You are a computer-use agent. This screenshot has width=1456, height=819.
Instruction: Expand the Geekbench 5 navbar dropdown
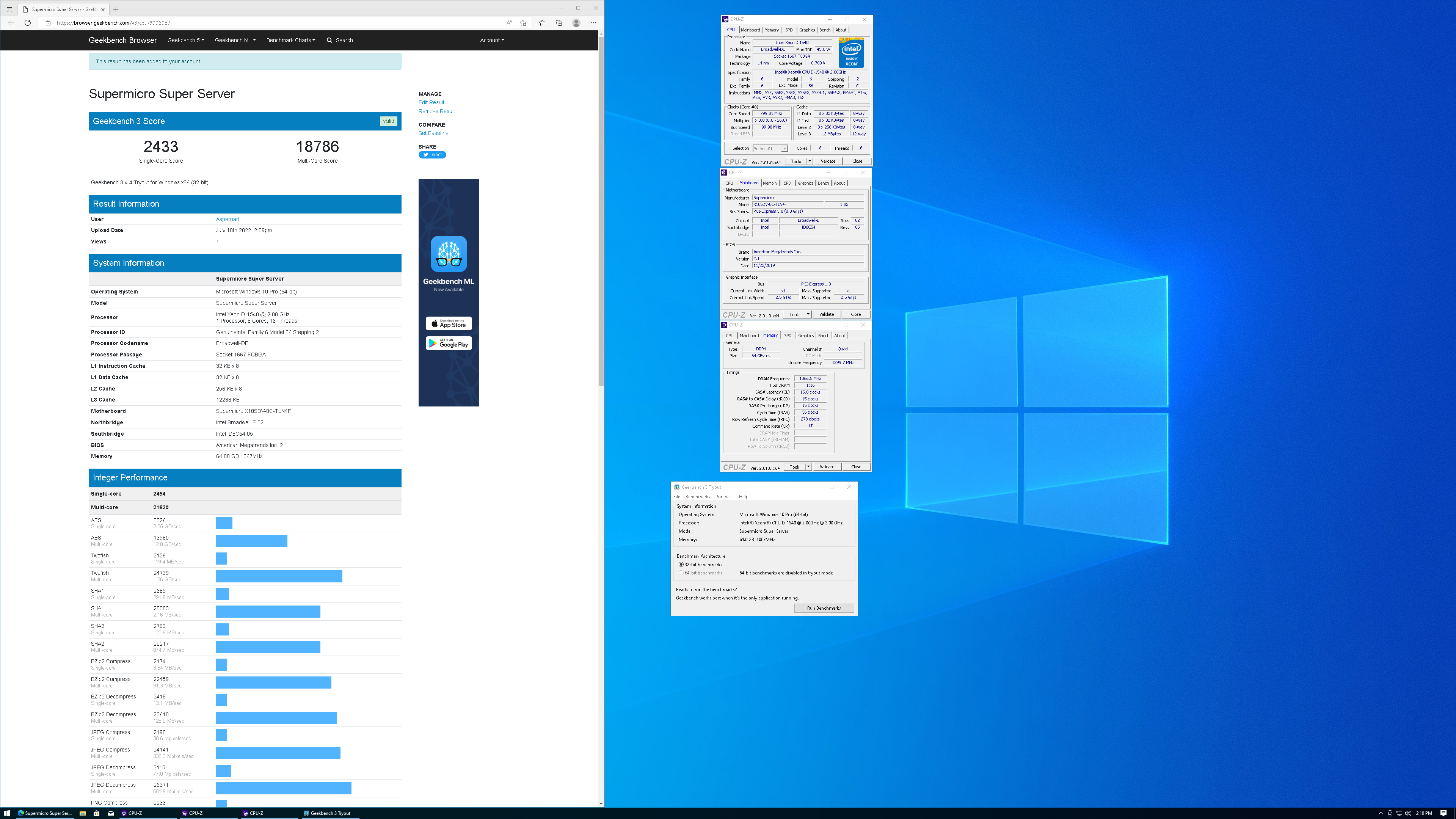(x=186, y=40)
